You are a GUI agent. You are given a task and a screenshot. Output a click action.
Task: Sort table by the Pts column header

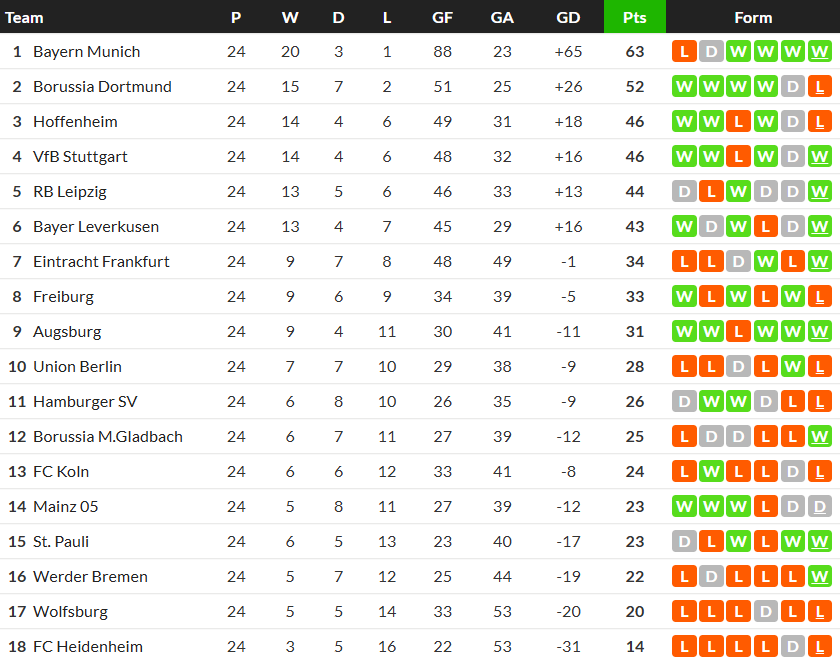634,17
